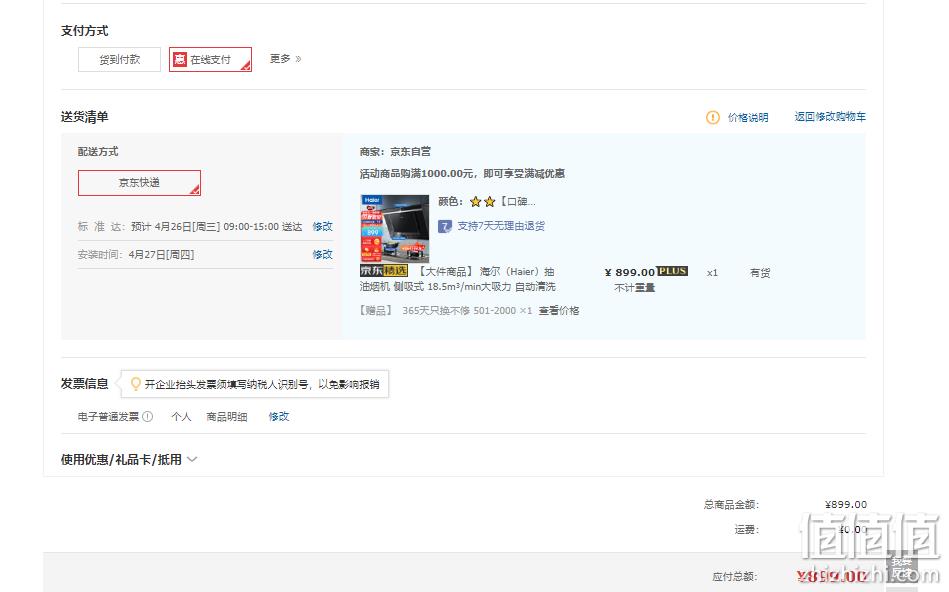Click the 电子普通发票 invoice type text
The width and height of the screenshot is (949, 592).
[108, 416]
